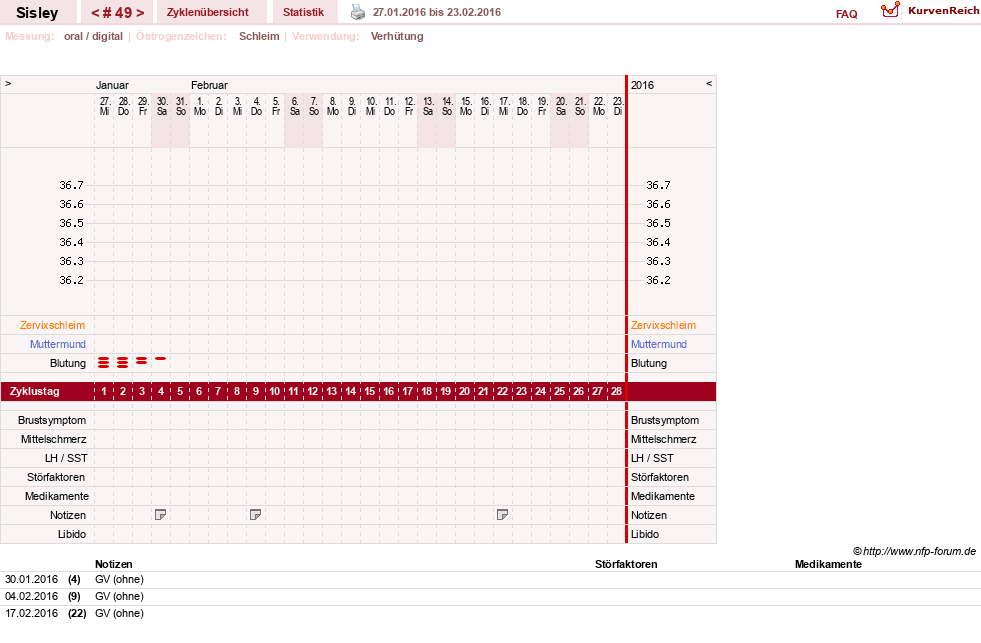Click left Medikamente row label
This screenshot has width=981, height=643.
(x=57, y=496)
